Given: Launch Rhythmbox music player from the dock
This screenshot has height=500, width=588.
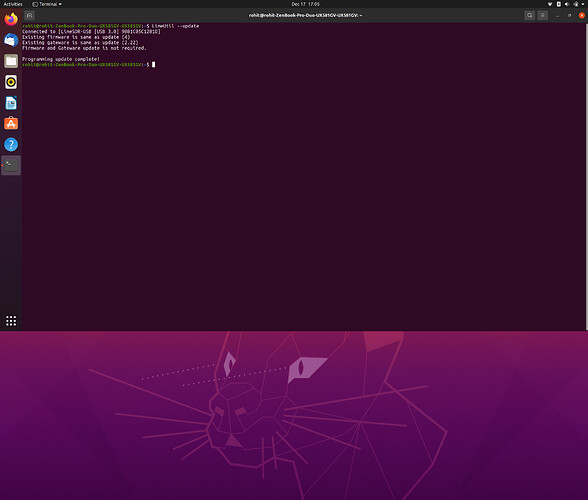Looking at the screenshot, I should (11, 82).
